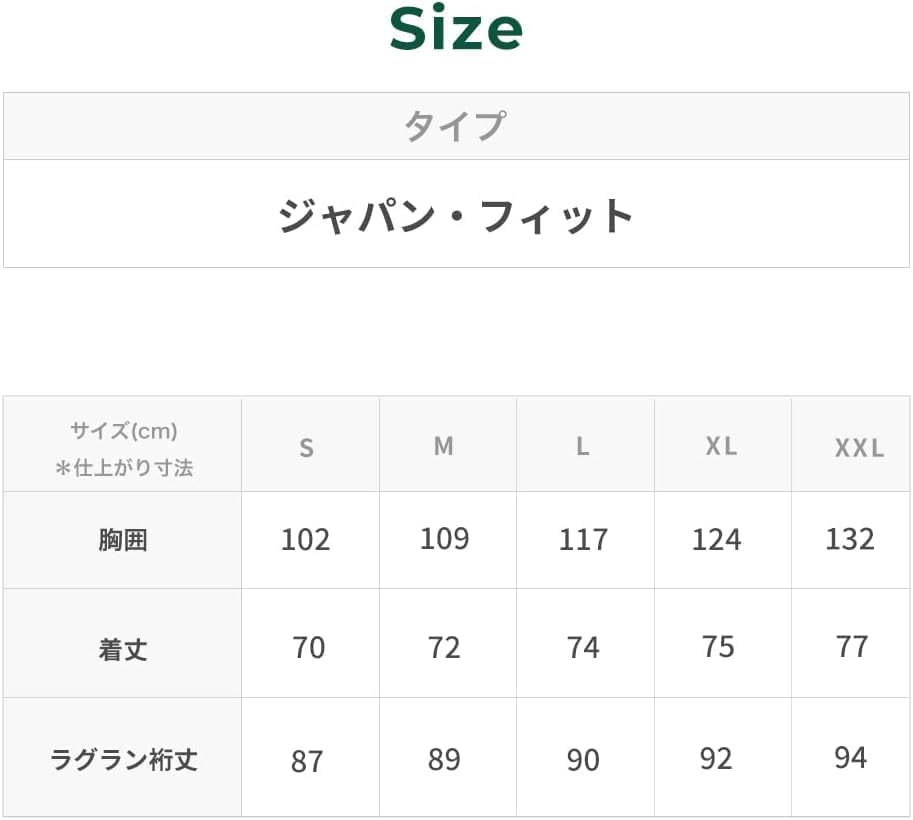Click the raglan sleeve value 90
The width and height of the screenshot is (913, 820).
[x=583, y=760]
